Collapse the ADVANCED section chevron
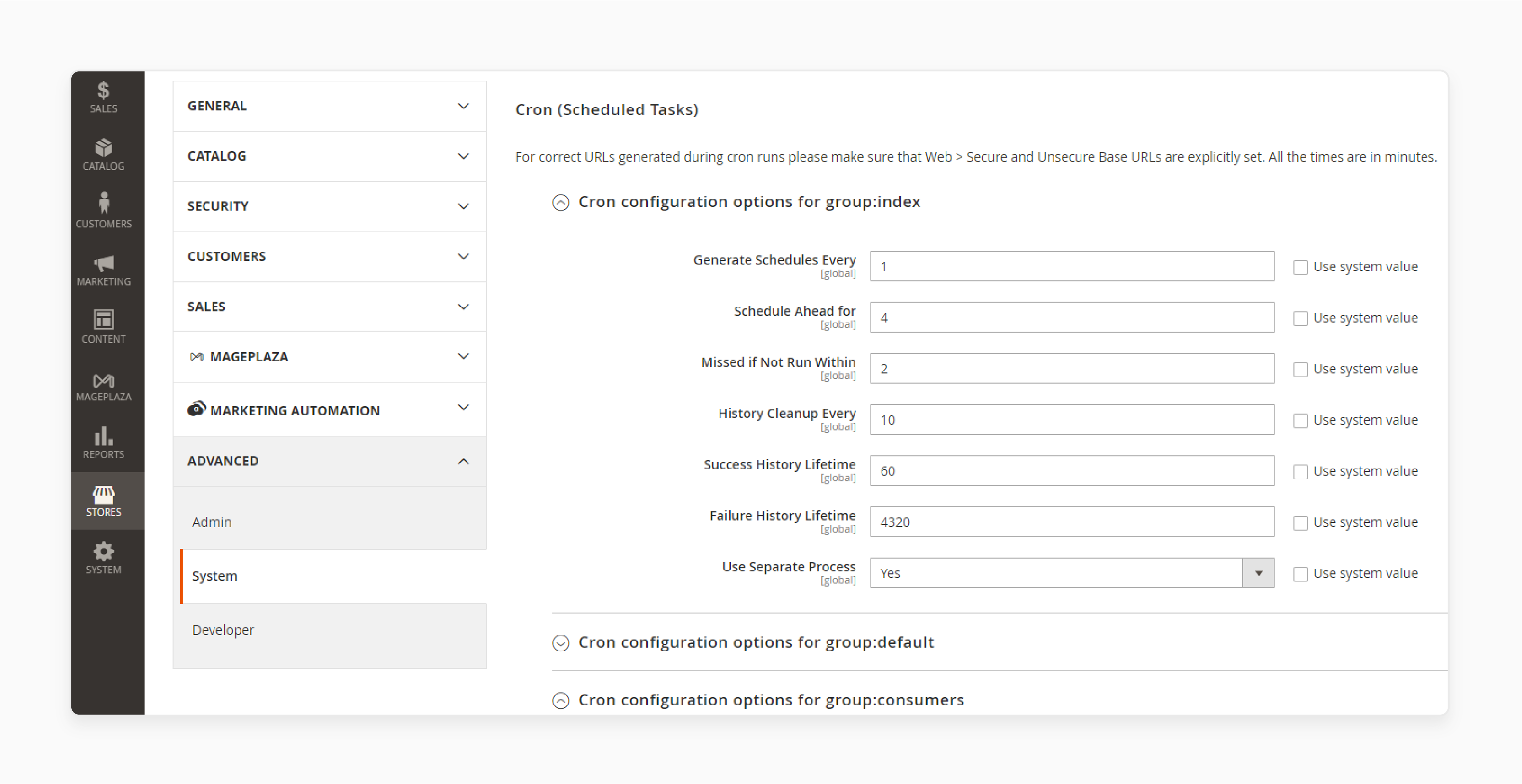Image resolution: width=1522 pixels, height=784 pixels. click(464, 461)
